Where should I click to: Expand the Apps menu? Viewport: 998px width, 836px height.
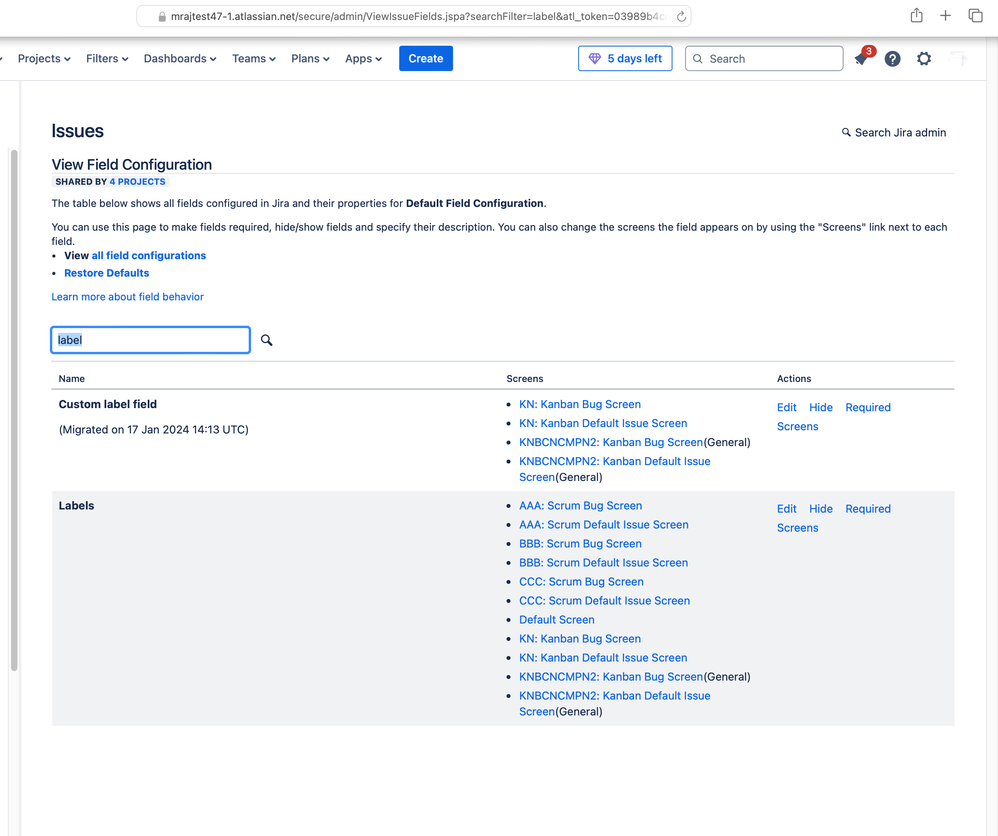(363, 59)
